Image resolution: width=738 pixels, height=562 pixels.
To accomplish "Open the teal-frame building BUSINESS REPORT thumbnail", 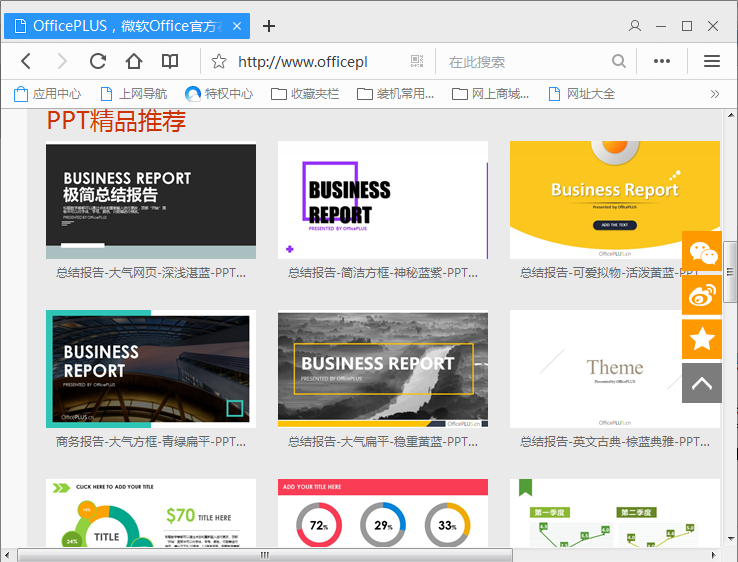I will 151,369.
